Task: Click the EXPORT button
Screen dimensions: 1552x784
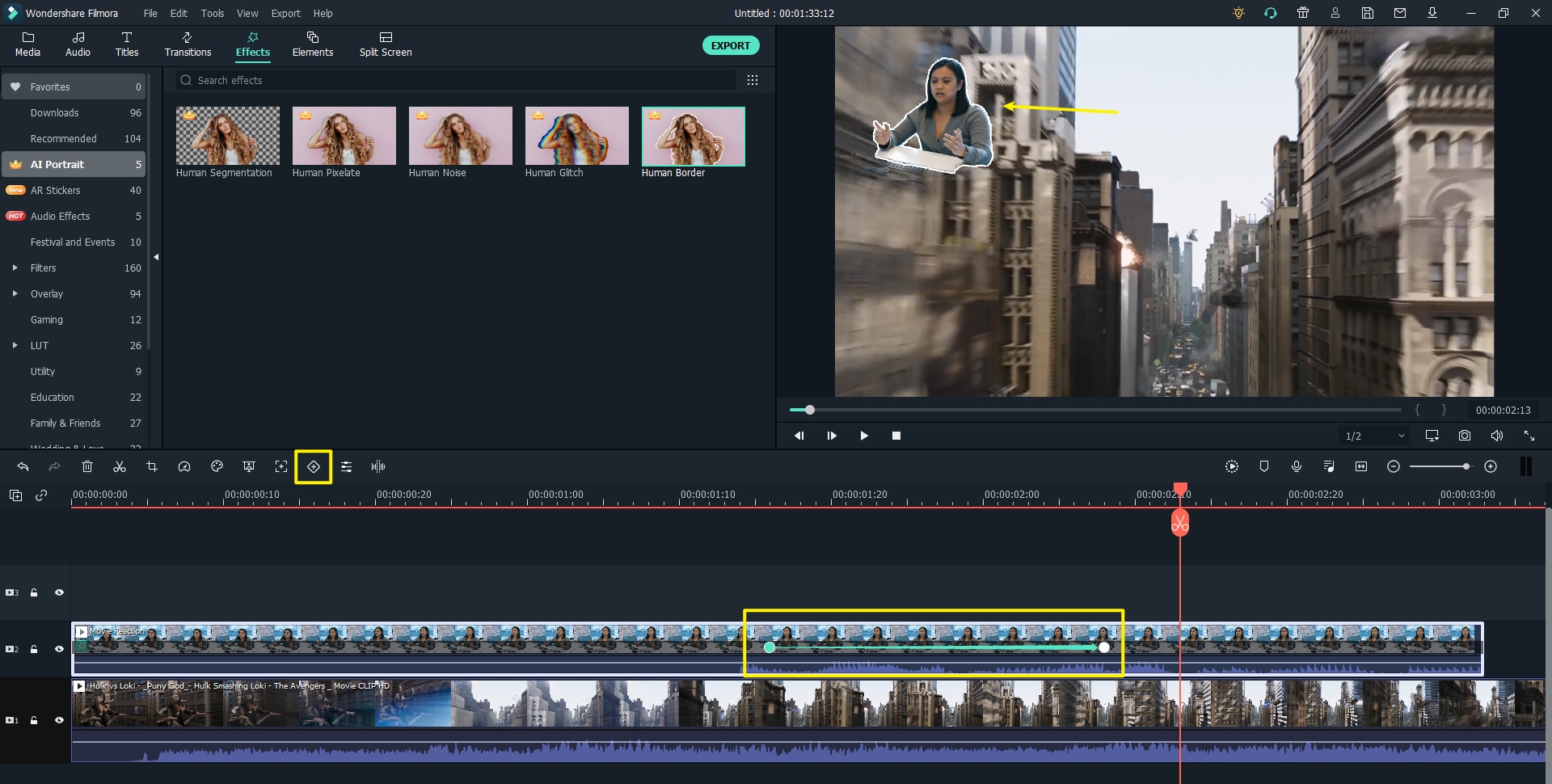Action: coord(731,45)
